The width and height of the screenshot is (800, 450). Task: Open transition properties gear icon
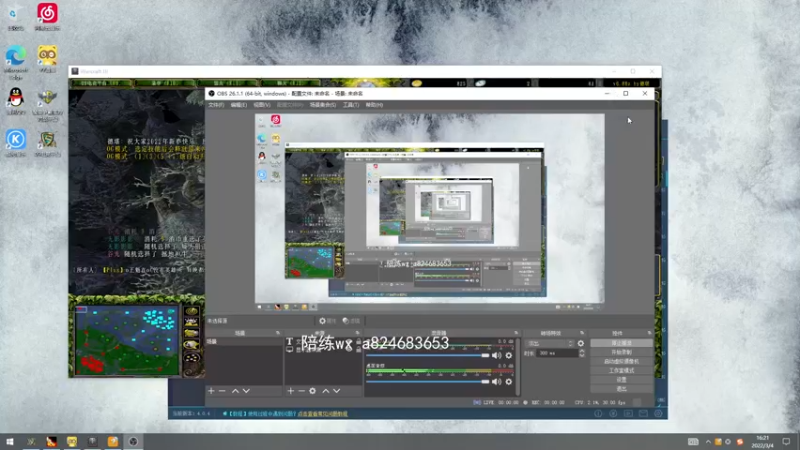coord(581,343)
